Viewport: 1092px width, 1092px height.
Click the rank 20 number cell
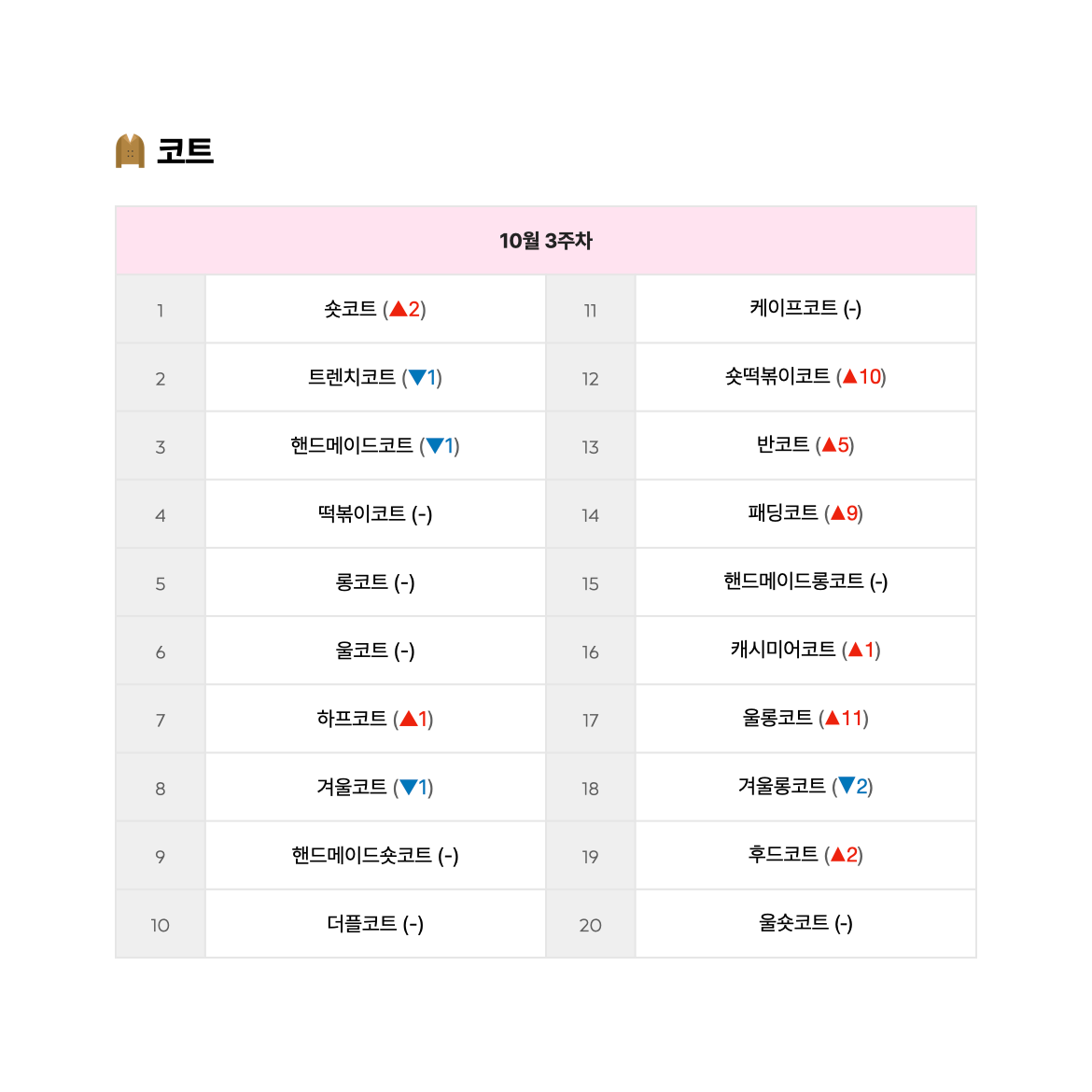coord(591,924)
